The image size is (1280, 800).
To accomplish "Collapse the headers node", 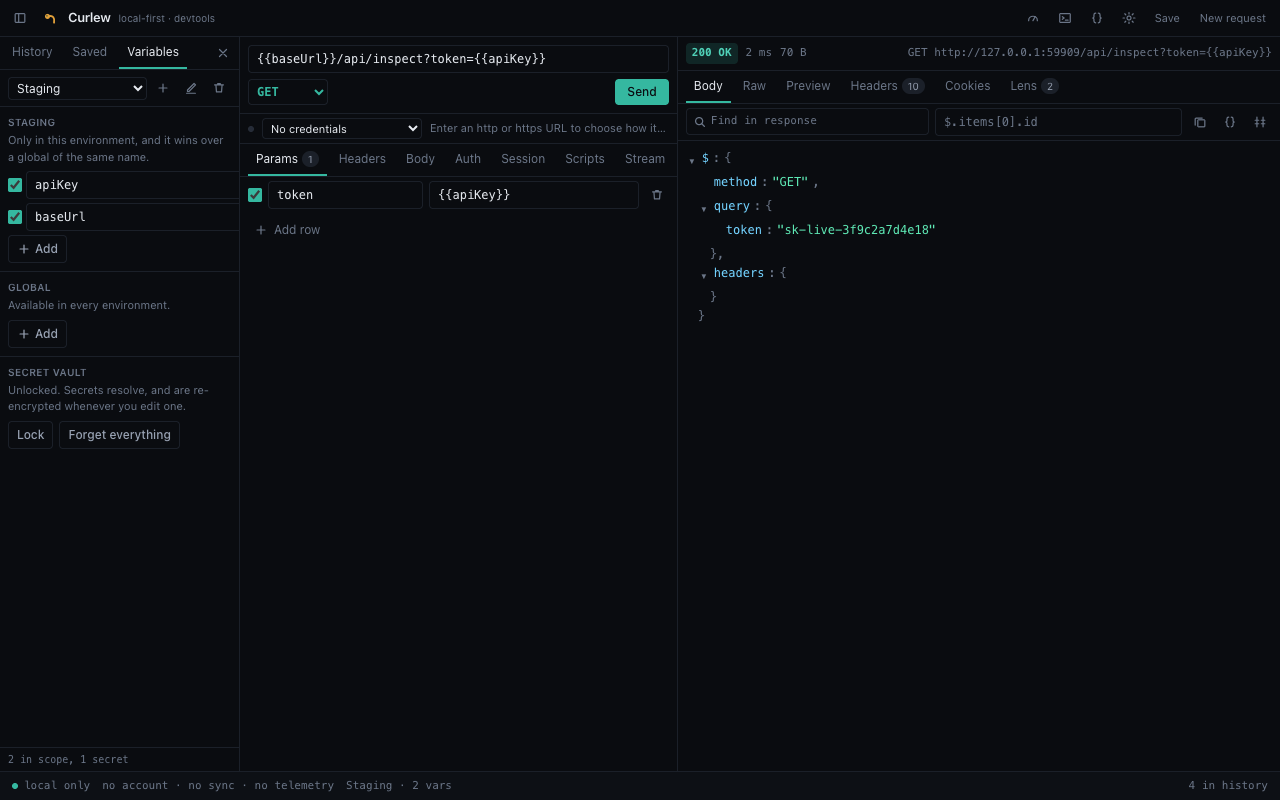I will (x=704, y=275).
